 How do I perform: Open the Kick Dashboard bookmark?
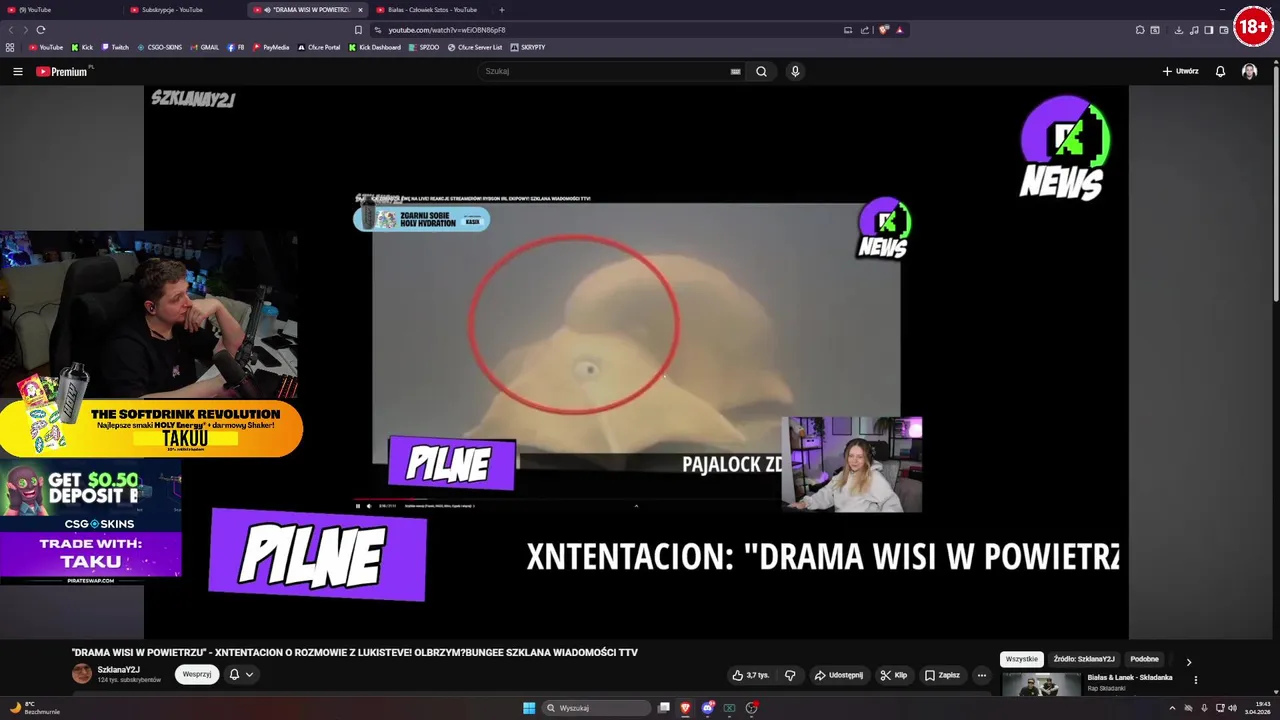pyautogui.click(x=375, y=47)
